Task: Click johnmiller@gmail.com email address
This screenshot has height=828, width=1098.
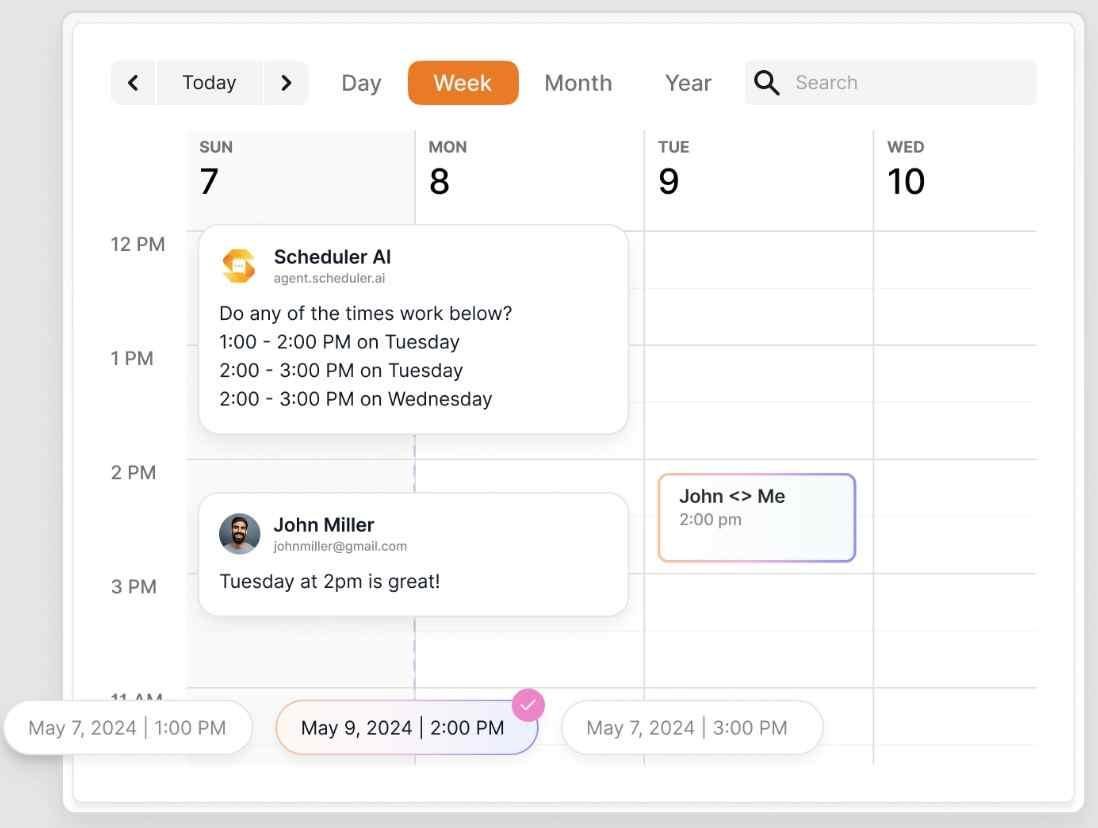Action: point(340,546)
